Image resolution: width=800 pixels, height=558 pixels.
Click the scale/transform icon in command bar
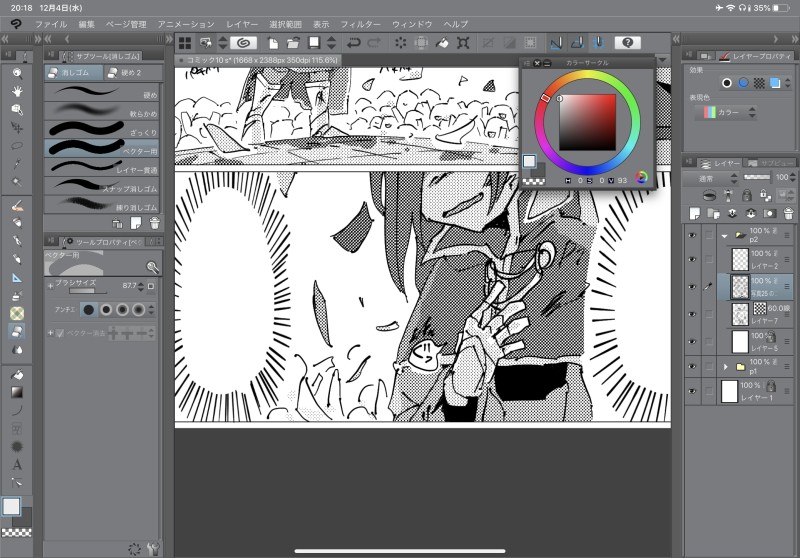click(463, 43)
